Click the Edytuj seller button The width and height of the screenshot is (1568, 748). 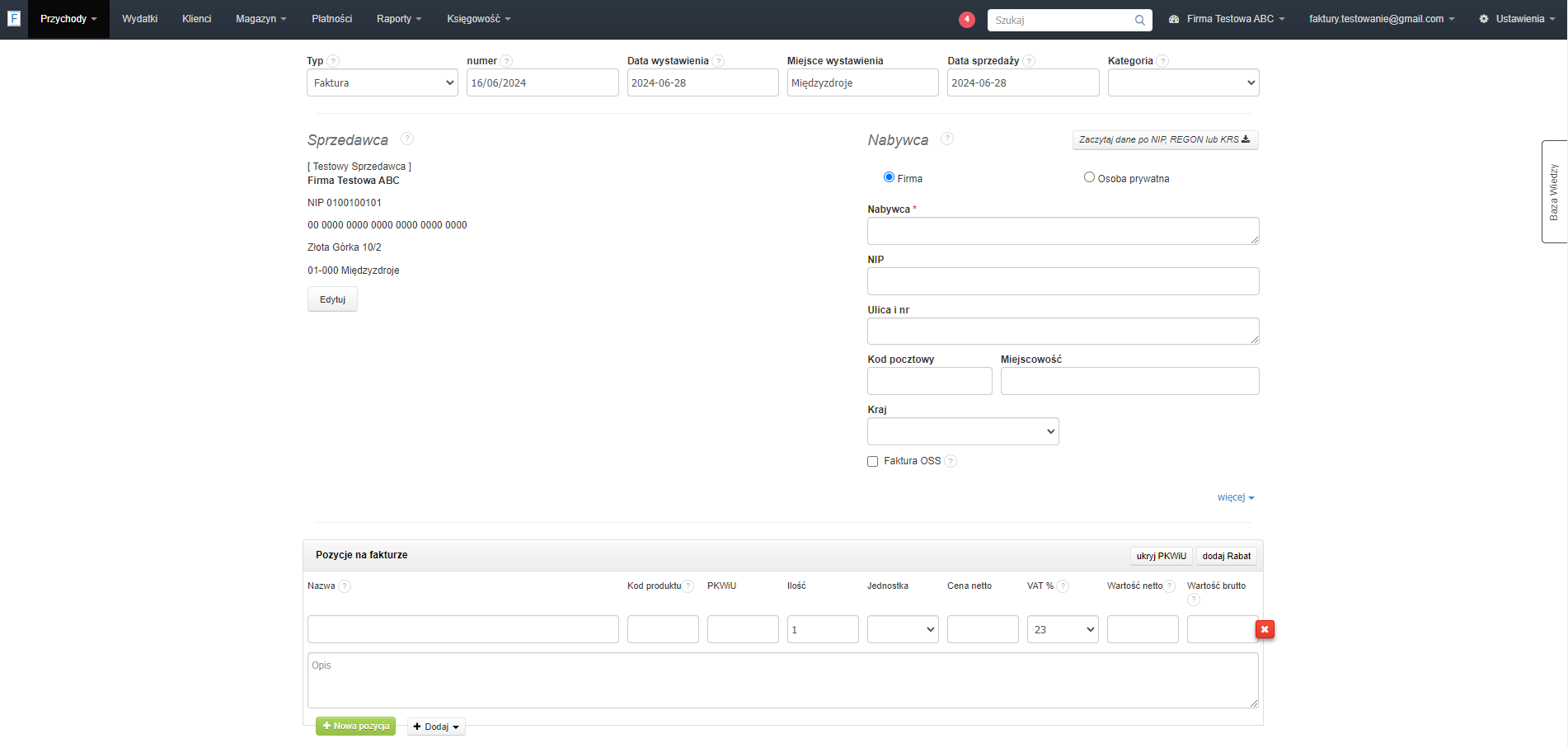[x=332, y=299]
